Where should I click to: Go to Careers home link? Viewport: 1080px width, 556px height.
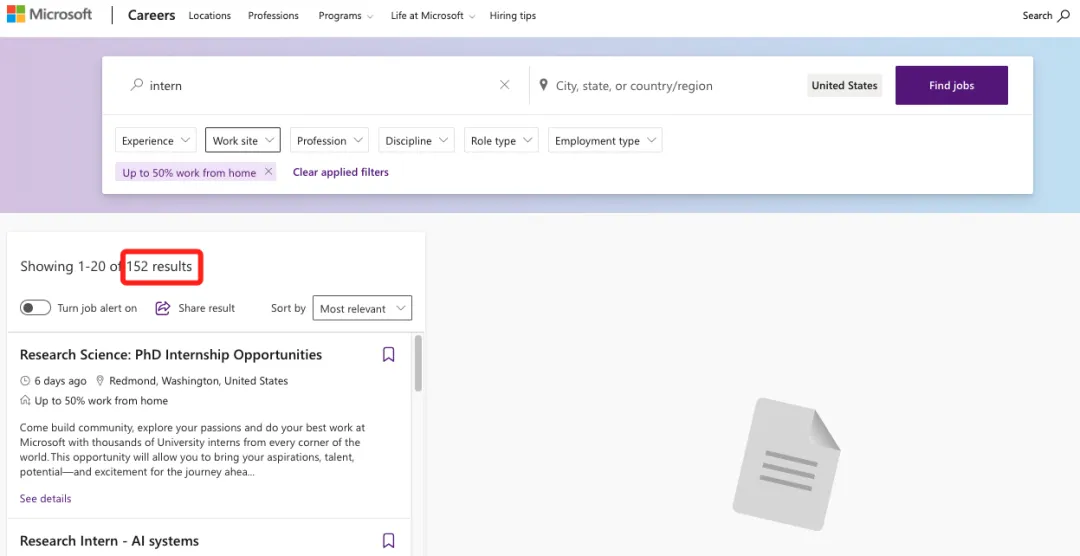152,15
